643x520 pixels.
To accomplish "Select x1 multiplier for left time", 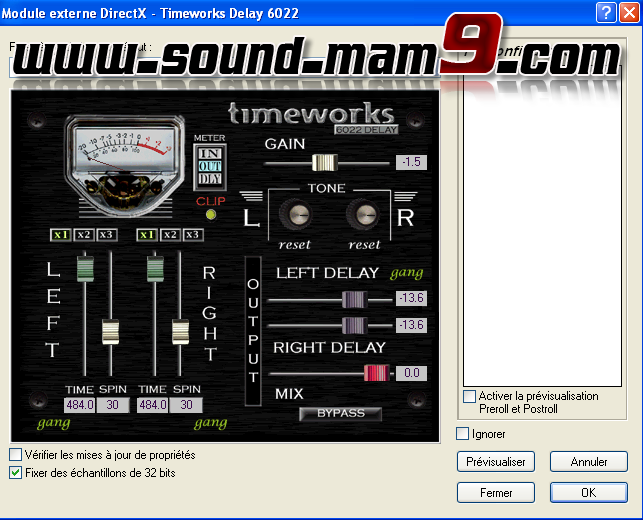I will pos(61,235).
